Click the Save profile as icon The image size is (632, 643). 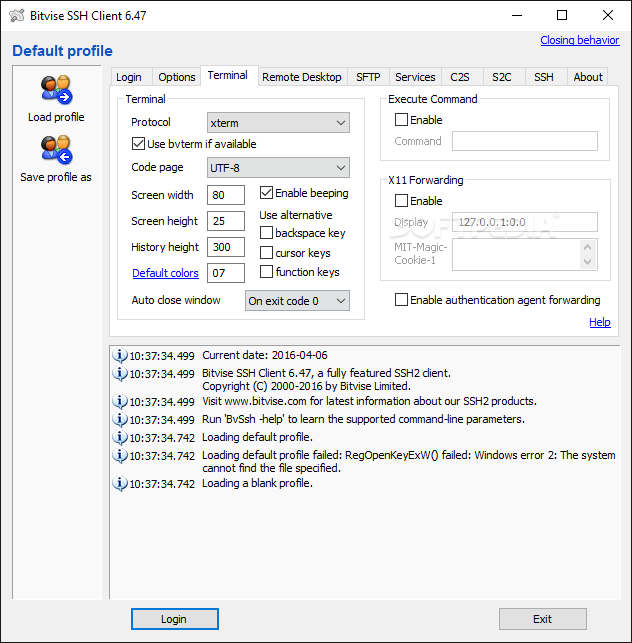[x=56, y=149]
